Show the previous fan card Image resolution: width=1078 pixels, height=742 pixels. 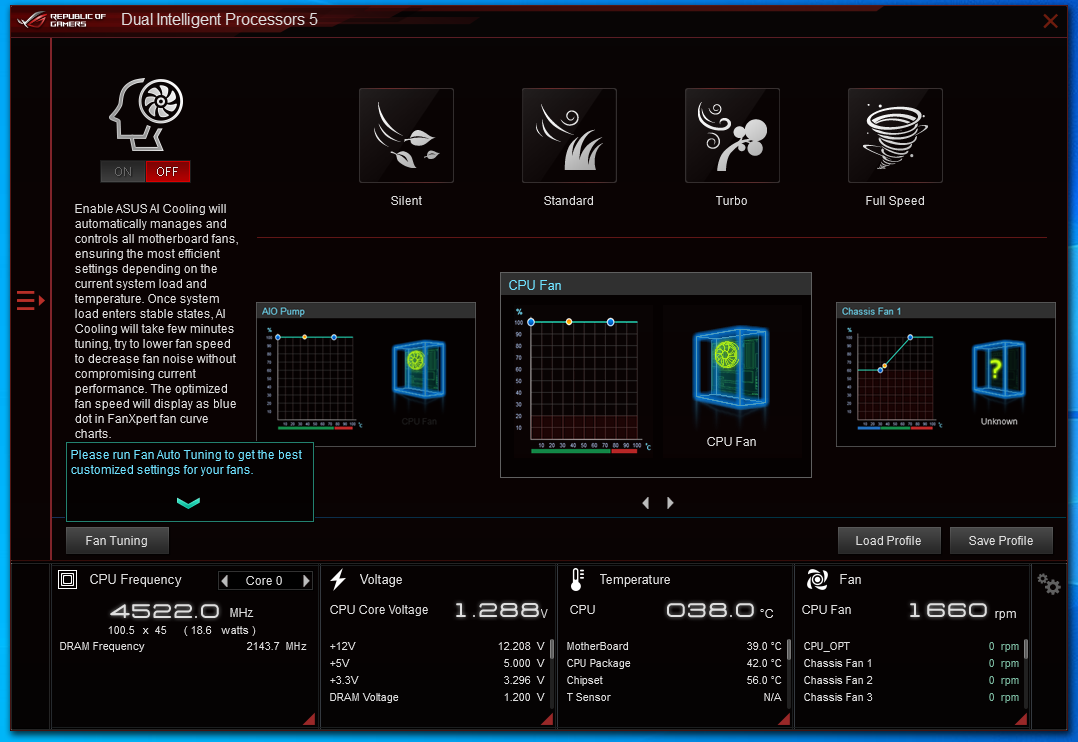(x=646, y=503)
